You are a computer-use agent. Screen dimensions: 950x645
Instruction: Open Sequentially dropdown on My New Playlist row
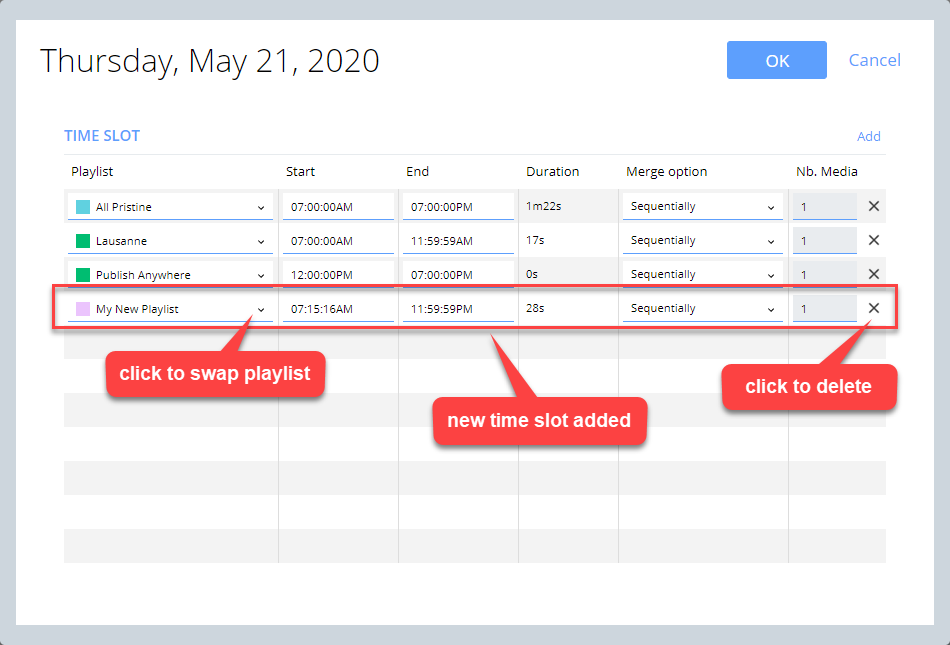770,308
